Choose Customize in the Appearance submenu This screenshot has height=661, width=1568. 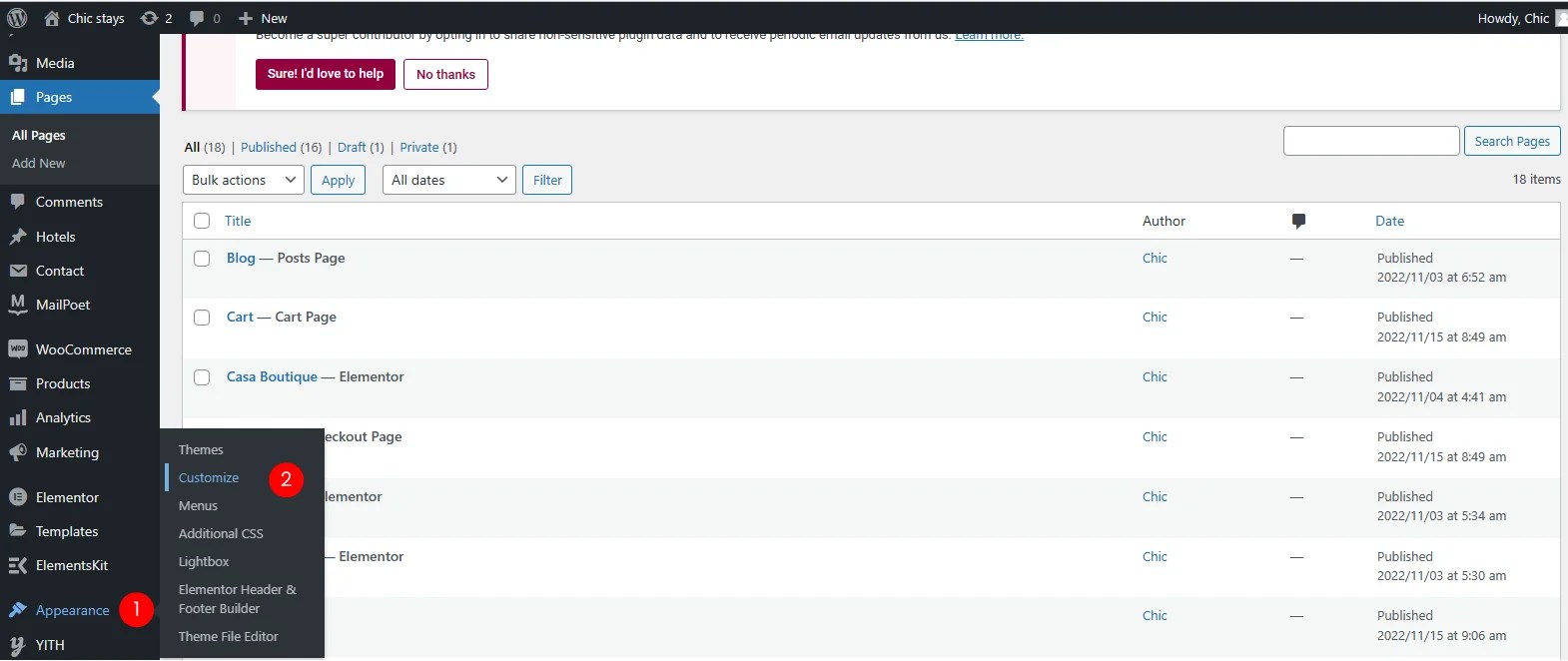(209, 478)
